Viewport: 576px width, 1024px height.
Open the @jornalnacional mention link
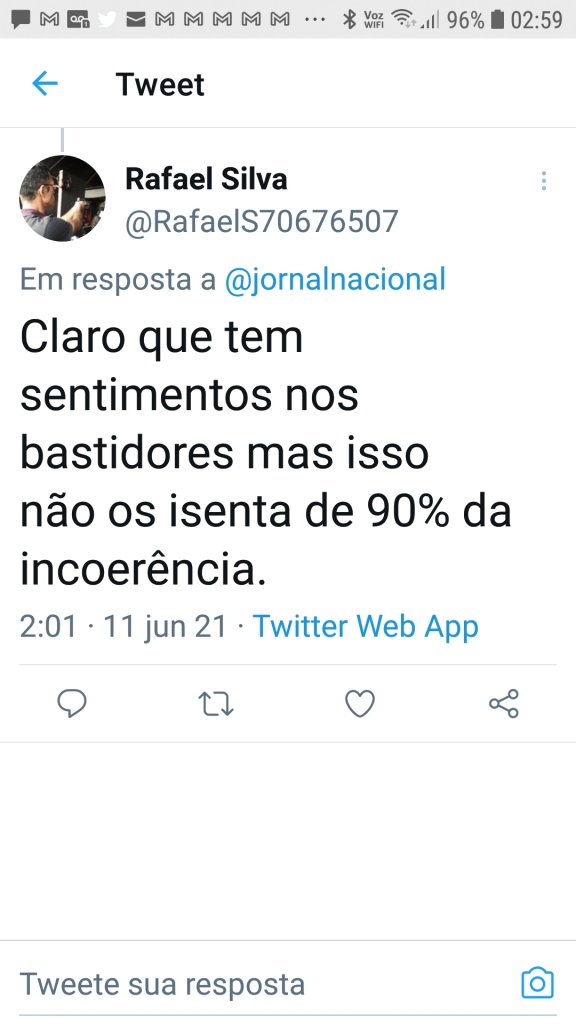[335, 280]
